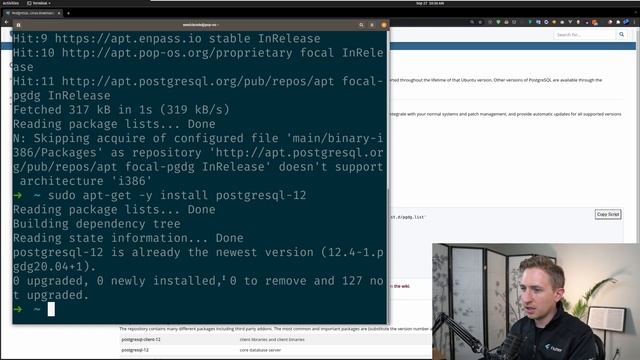Close the terminal with the orange button
This screenshot has width=640, height=360.
click(x=384, y=25)
